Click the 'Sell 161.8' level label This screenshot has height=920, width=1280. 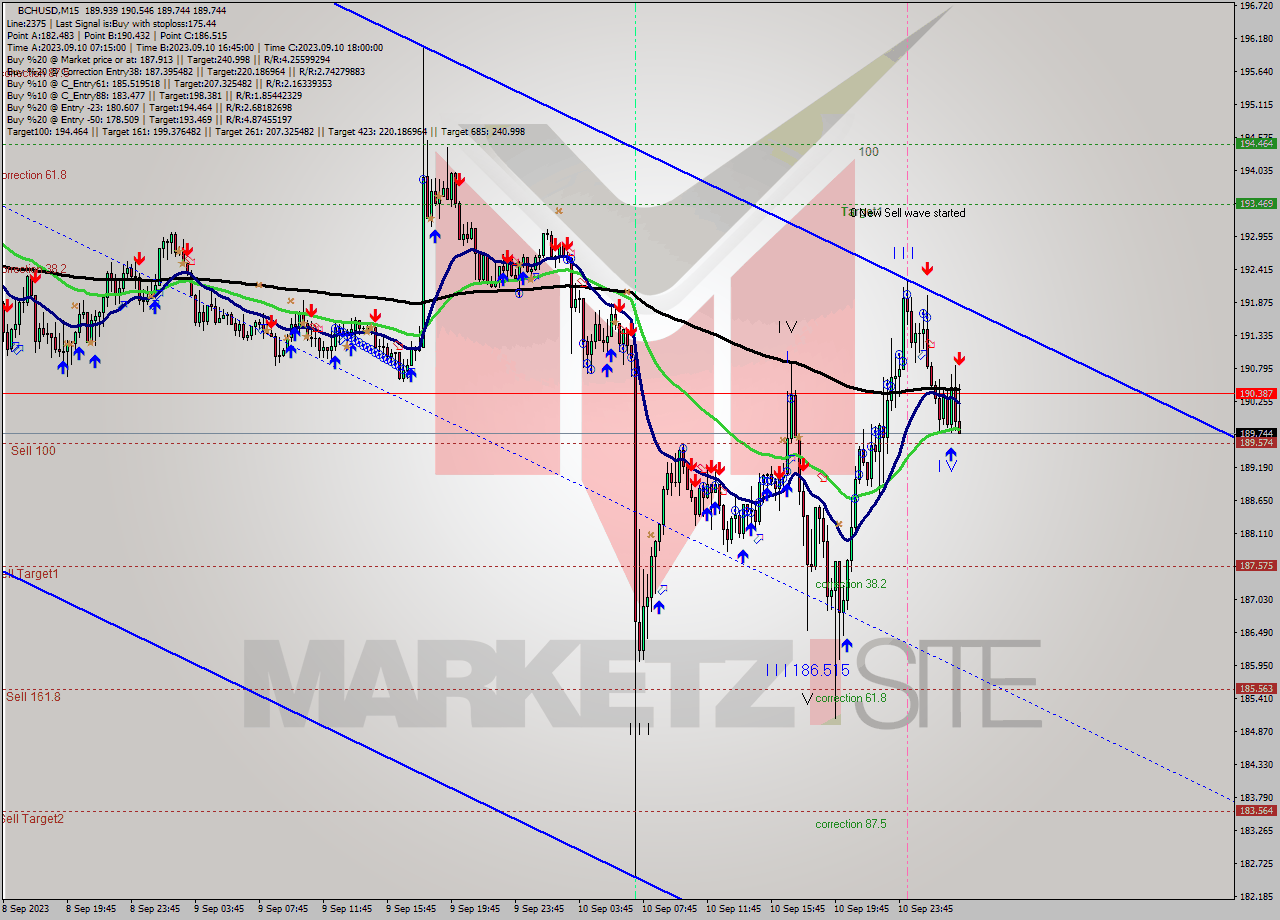33,697
